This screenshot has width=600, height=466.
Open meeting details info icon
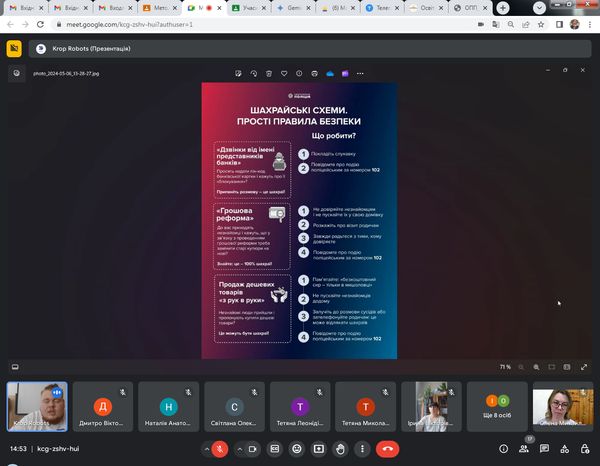pos(502,449)
